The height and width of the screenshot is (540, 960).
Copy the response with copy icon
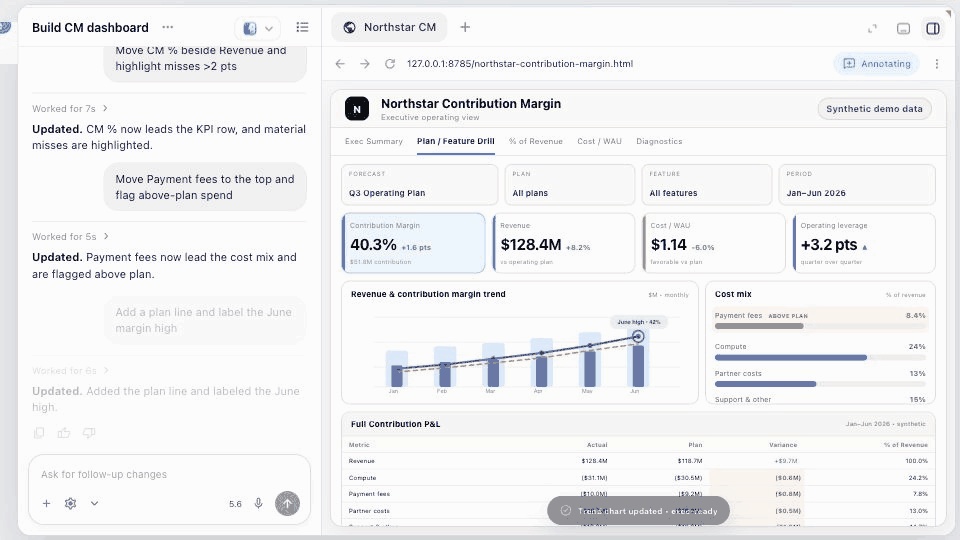tap(39, 433)
